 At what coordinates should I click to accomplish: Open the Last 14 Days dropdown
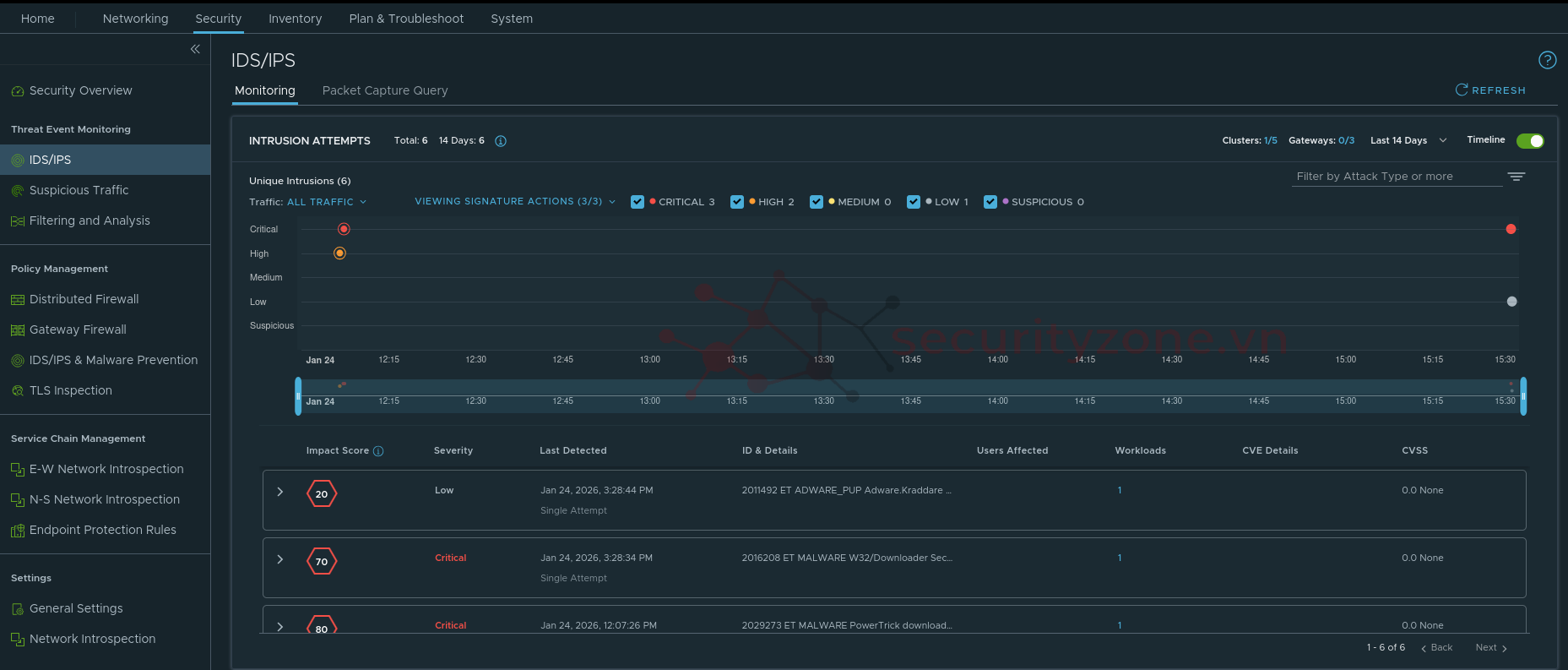tap(1408, 141)
